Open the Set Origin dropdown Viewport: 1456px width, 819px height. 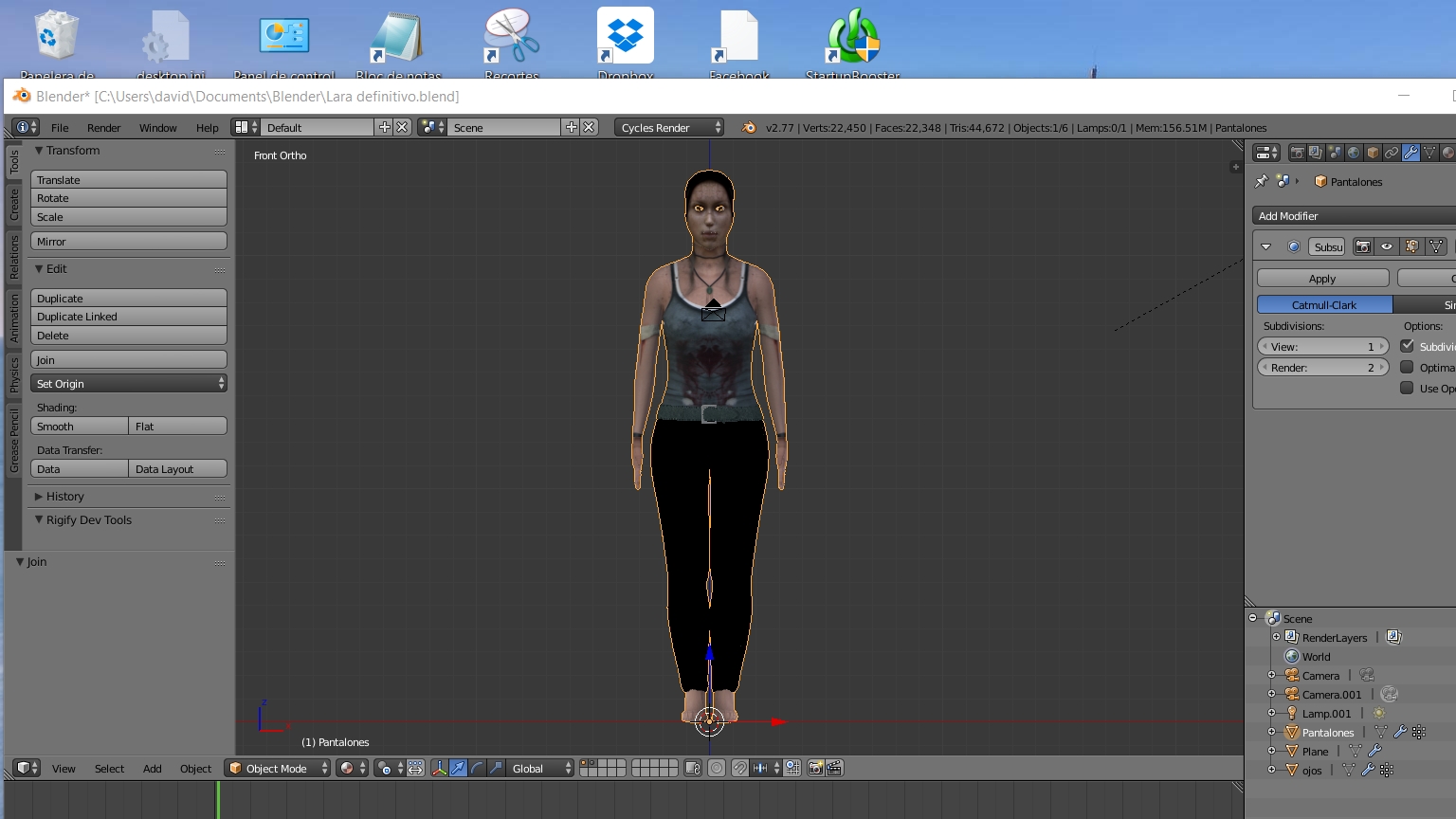(129, 383)
